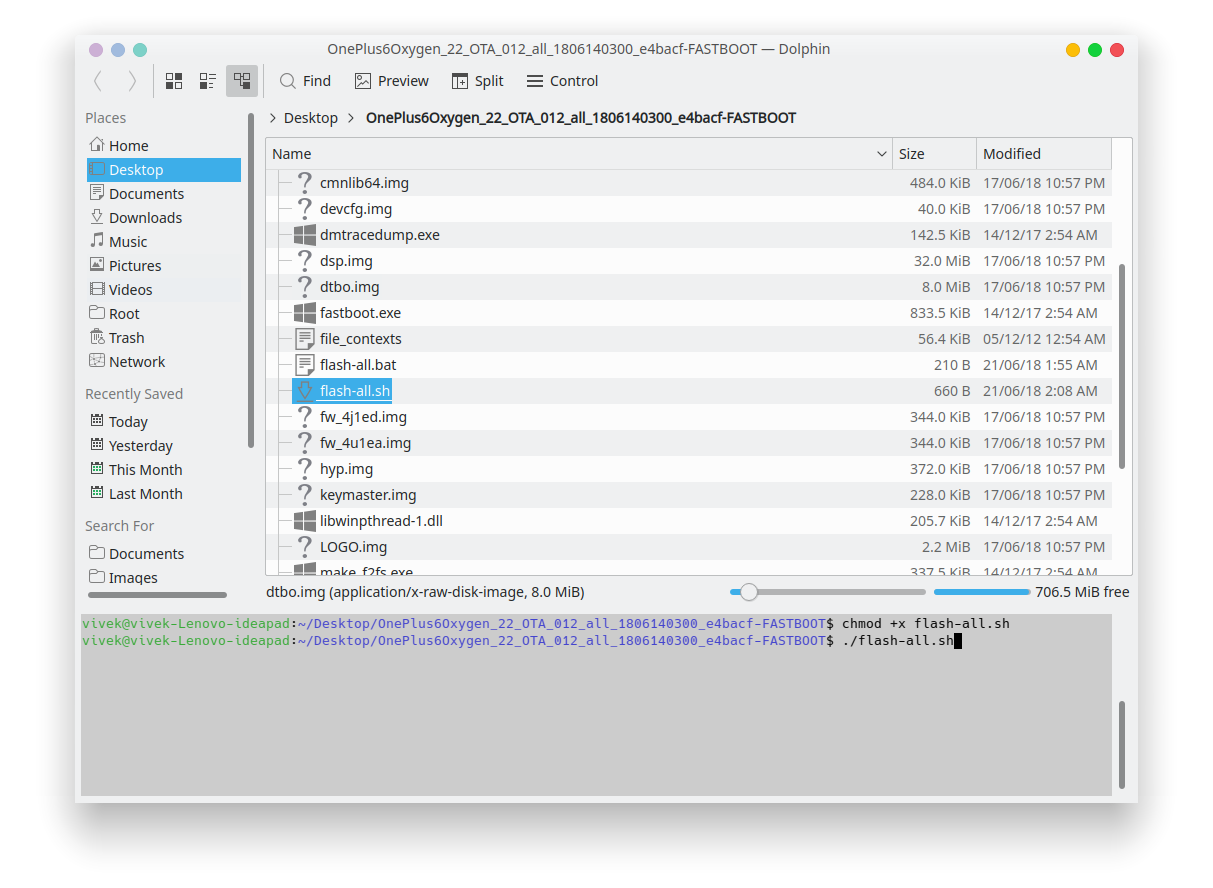This screenshot has height=888, width=1213.
Task: Open the Control menu
Action: click(x=562, y=81)
